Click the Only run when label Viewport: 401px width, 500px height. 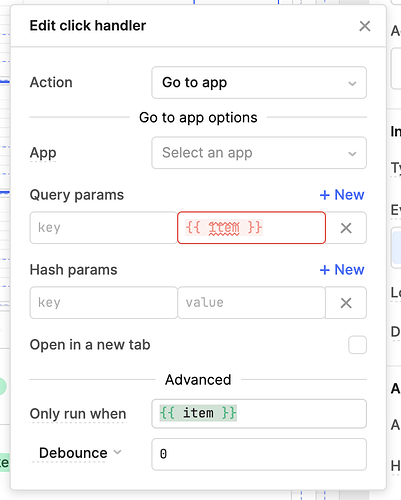78,414
